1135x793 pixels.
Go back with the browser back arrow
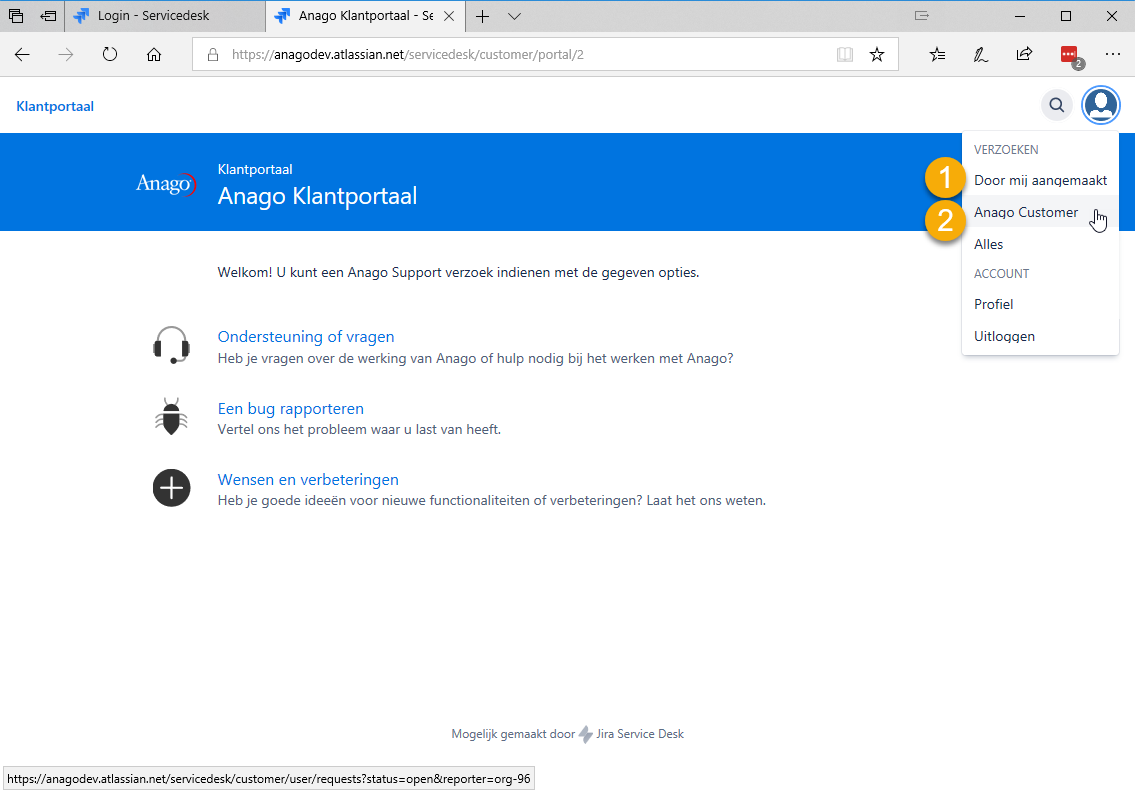[x=22, y=54]
